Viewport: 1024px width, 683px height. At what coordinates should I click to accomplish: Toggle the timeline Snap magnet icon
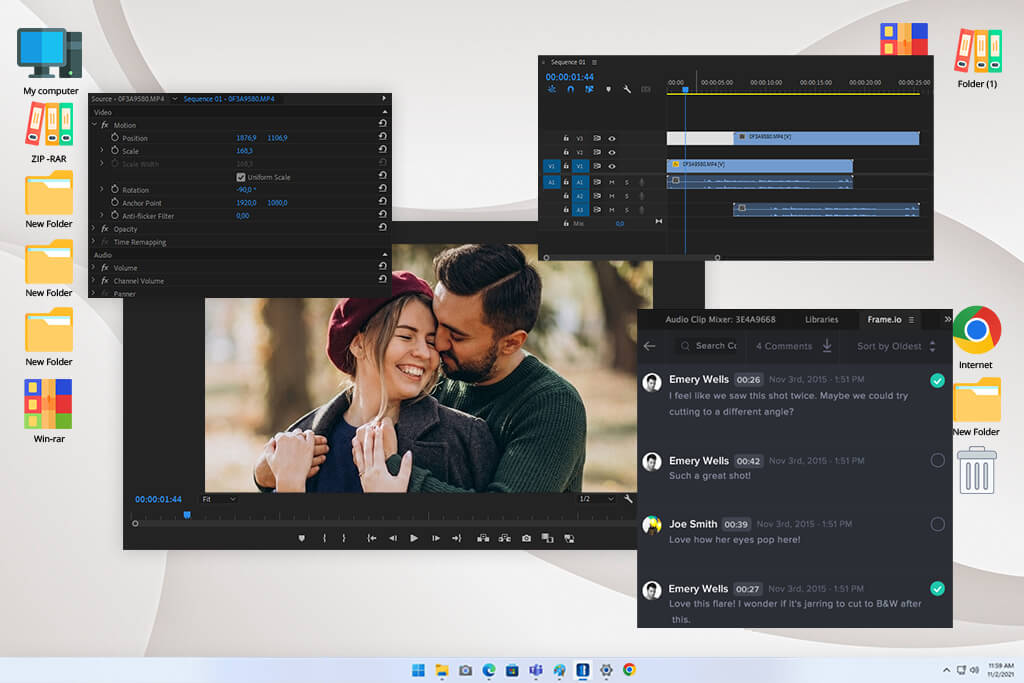(x=571, y=89)
